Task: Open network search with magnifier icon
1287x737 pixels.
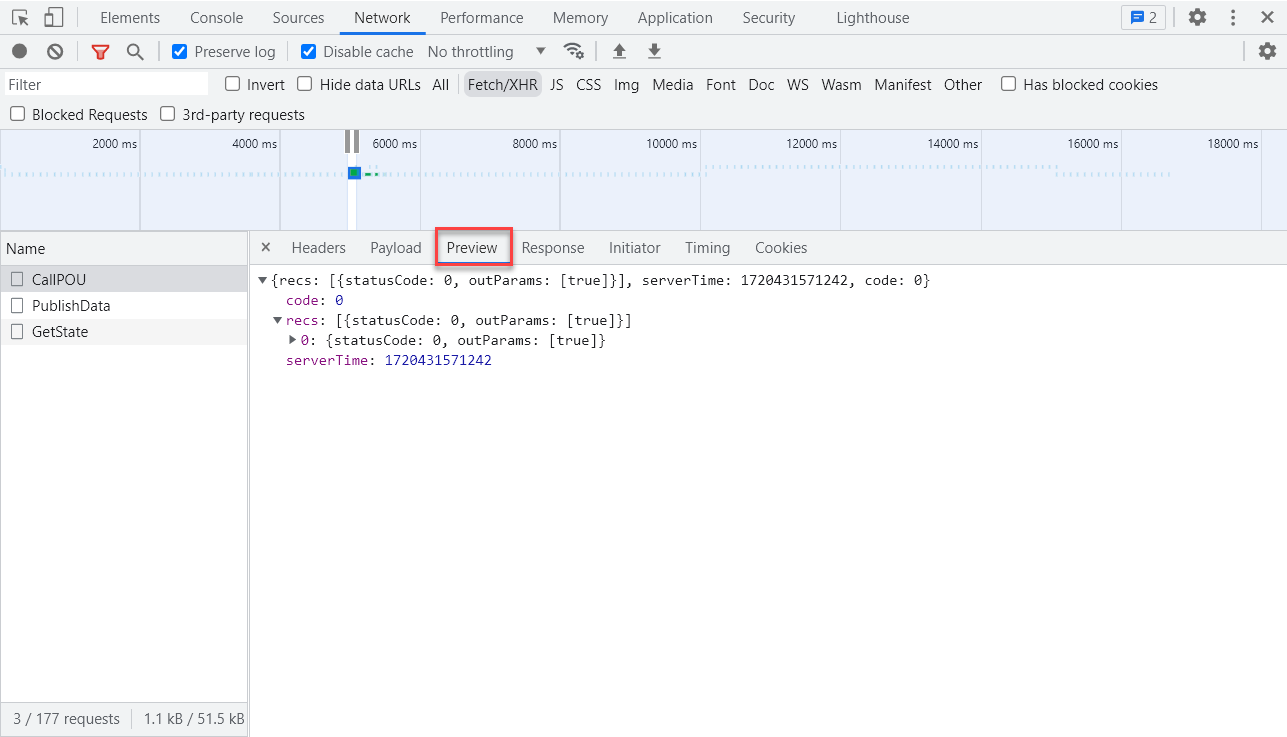Action: click(x=135, y=51)
